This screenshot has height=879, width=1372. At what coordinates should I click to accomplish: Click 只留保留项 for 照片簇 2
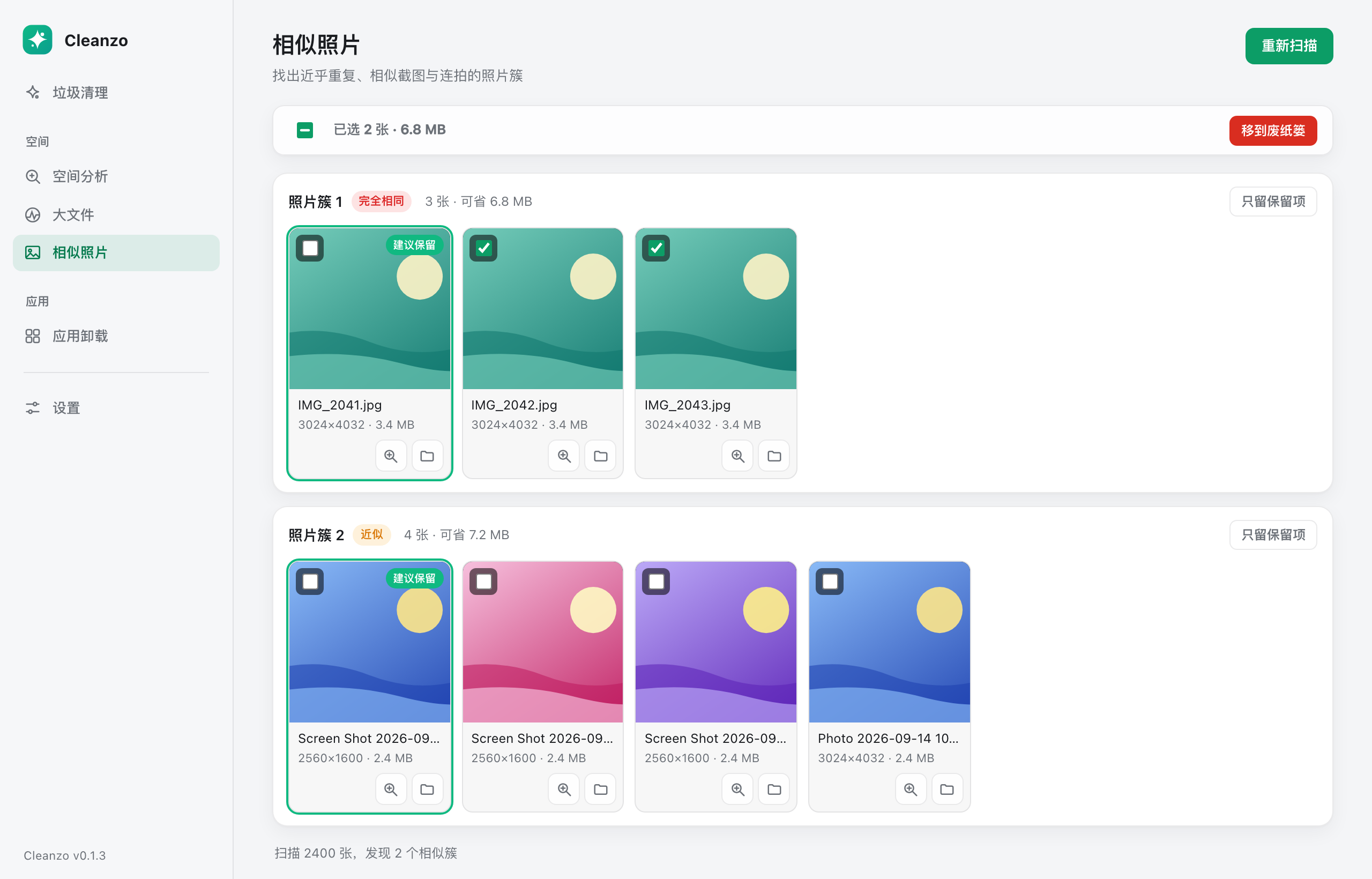[1273, 535]
